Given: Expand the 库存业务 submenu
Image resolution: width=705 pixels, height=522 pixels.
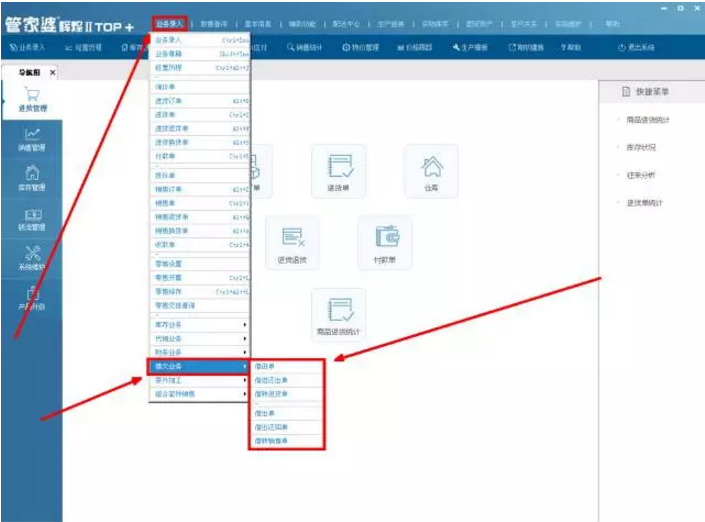Looking at the screenshot, I should (x=200, y=325).
